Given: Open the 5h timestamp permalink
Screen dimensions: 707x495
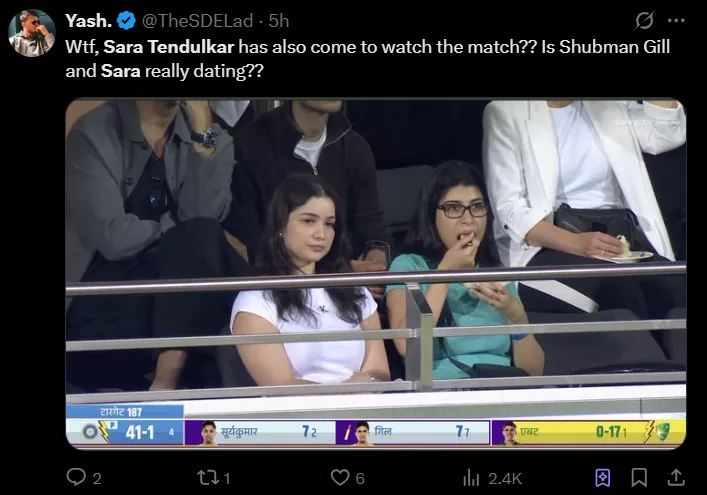Looking at the screenshot, I should tap(279, 21).
